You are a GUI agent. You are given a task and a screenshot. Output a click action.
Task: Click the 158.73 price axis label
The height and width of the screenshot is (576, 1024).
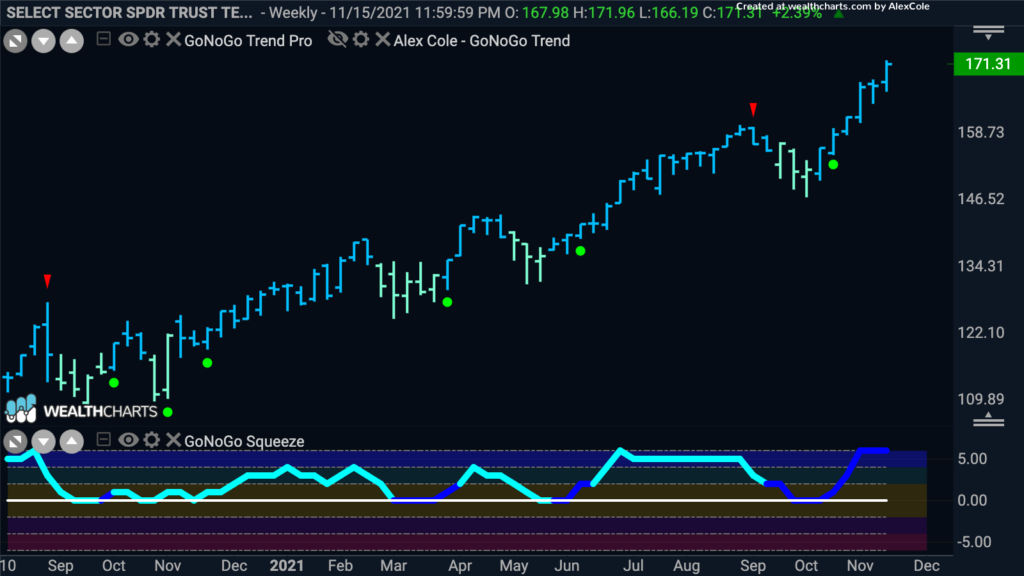pos(981,133)
